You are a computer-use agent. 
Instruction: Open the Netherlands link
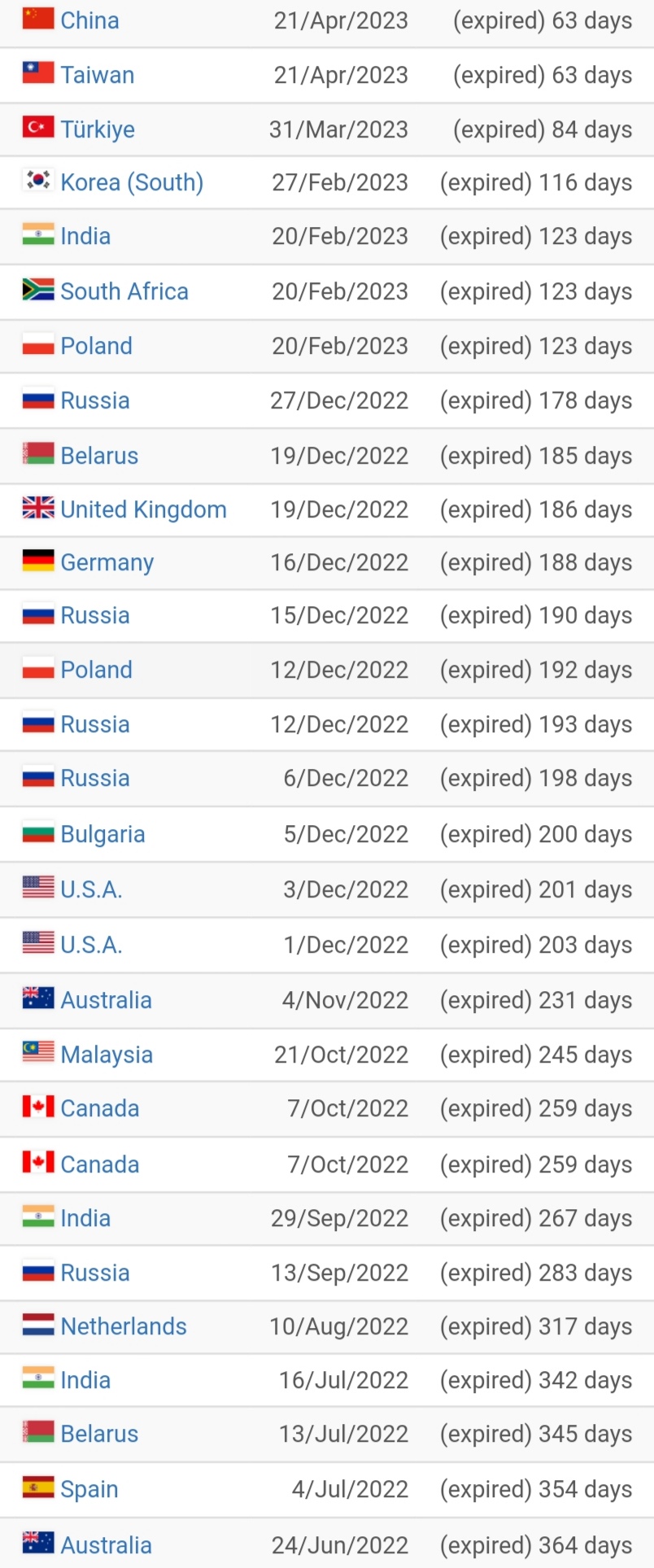coord(124,1326)
